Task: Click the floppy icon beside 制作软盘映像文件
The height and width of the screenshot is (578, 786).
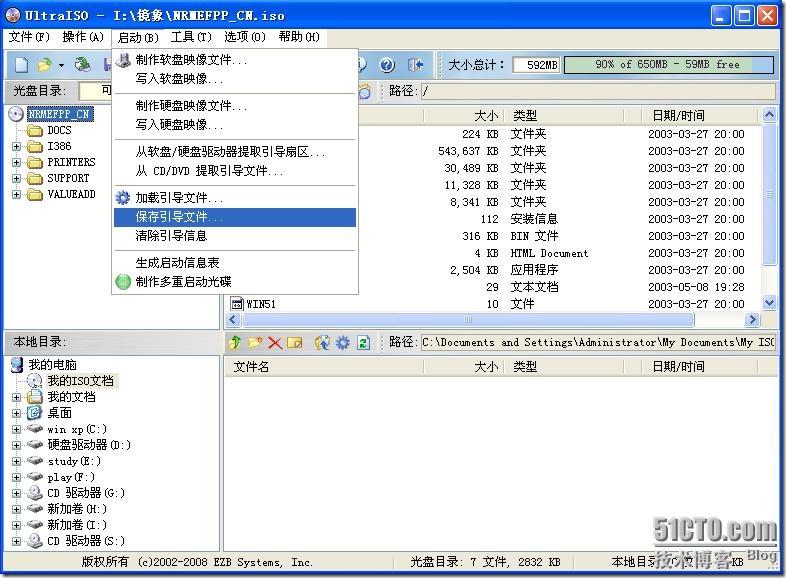Action: pos(123,60)
